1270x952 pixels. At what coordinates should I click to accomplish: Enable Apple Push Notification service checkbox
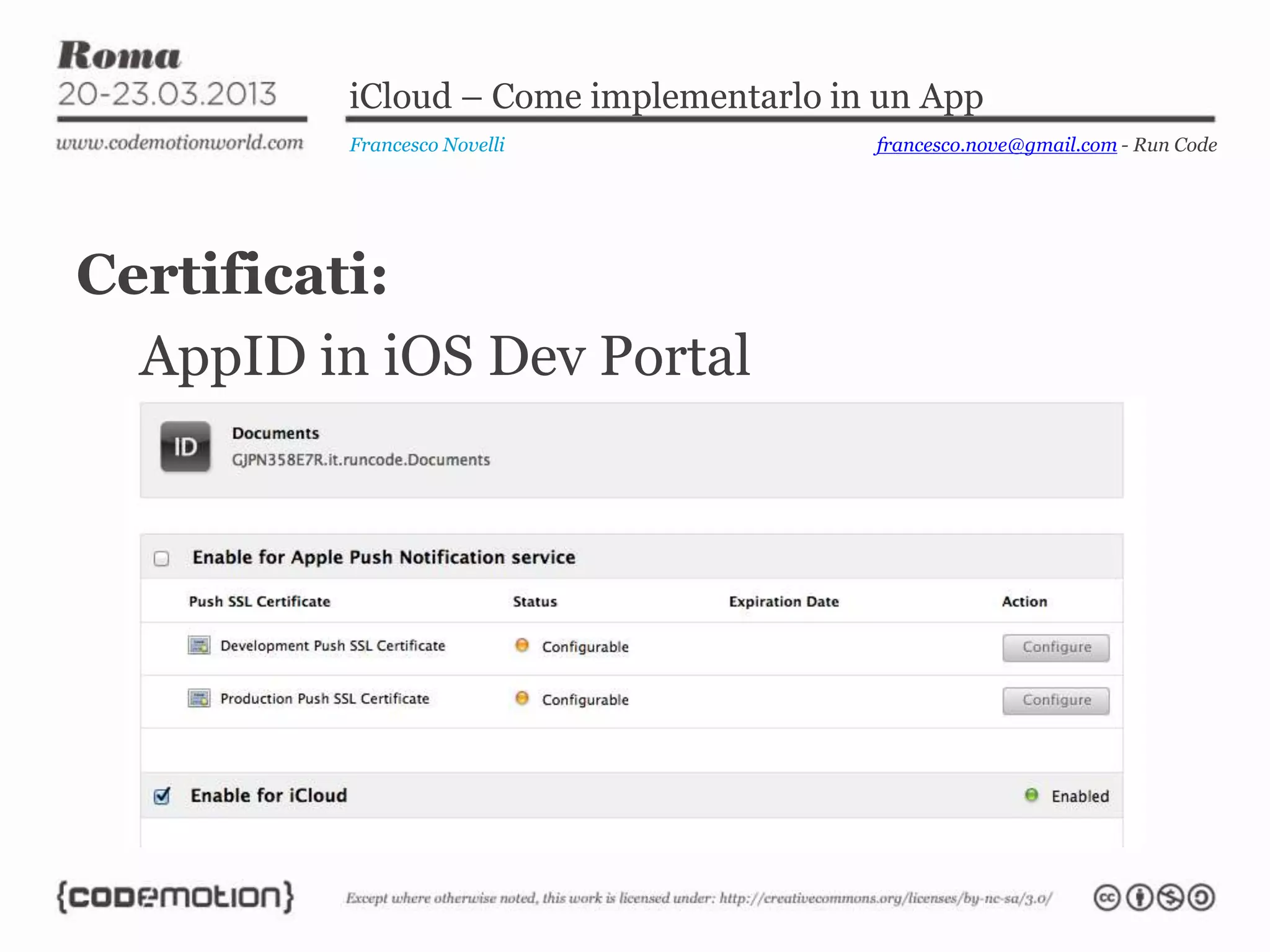click(162, 558)
